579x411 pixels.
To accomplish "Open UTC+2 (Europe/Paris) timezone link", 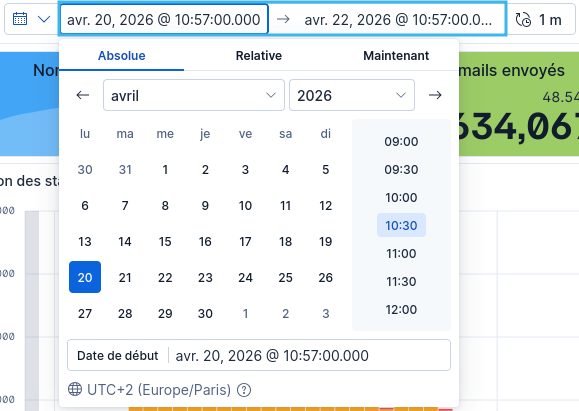I will (159, 390).
